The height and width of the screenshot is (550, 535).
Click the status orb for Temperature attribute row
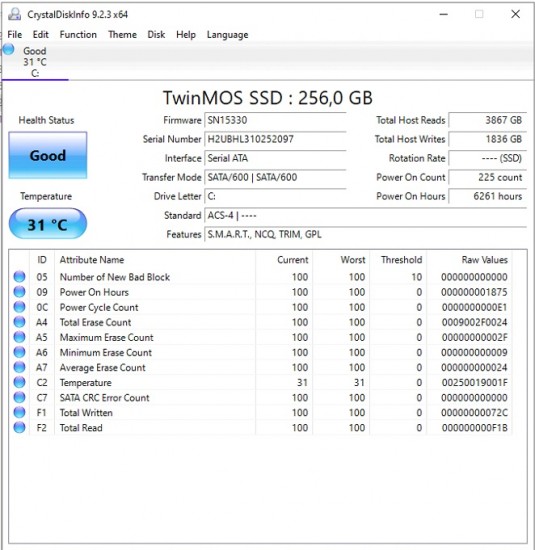[19, 382]
